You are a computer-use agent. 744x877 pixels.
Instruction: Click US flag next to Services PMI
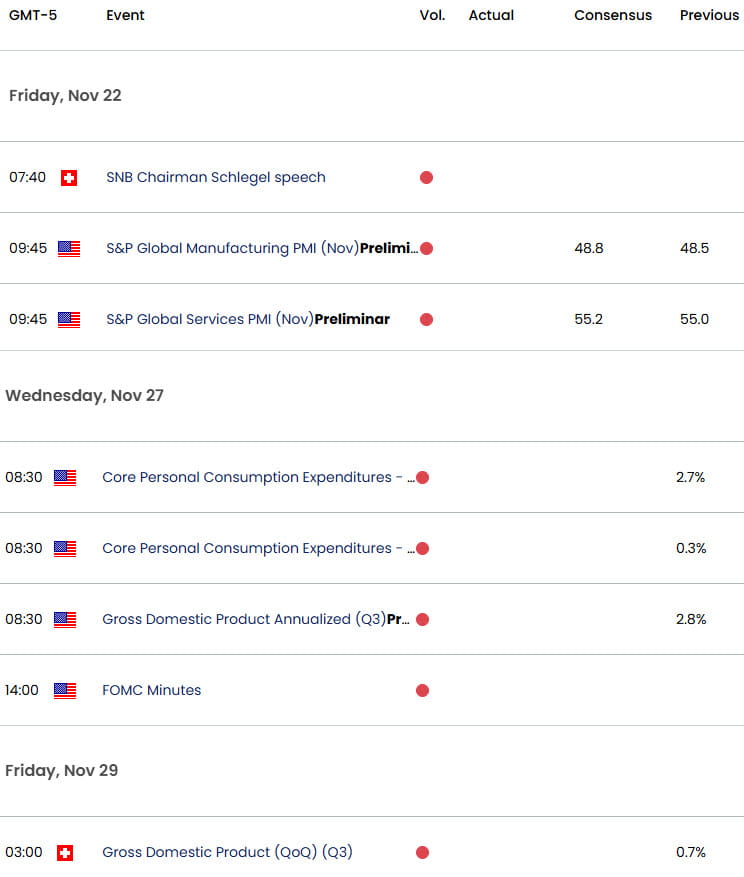[x=69, y=319]
